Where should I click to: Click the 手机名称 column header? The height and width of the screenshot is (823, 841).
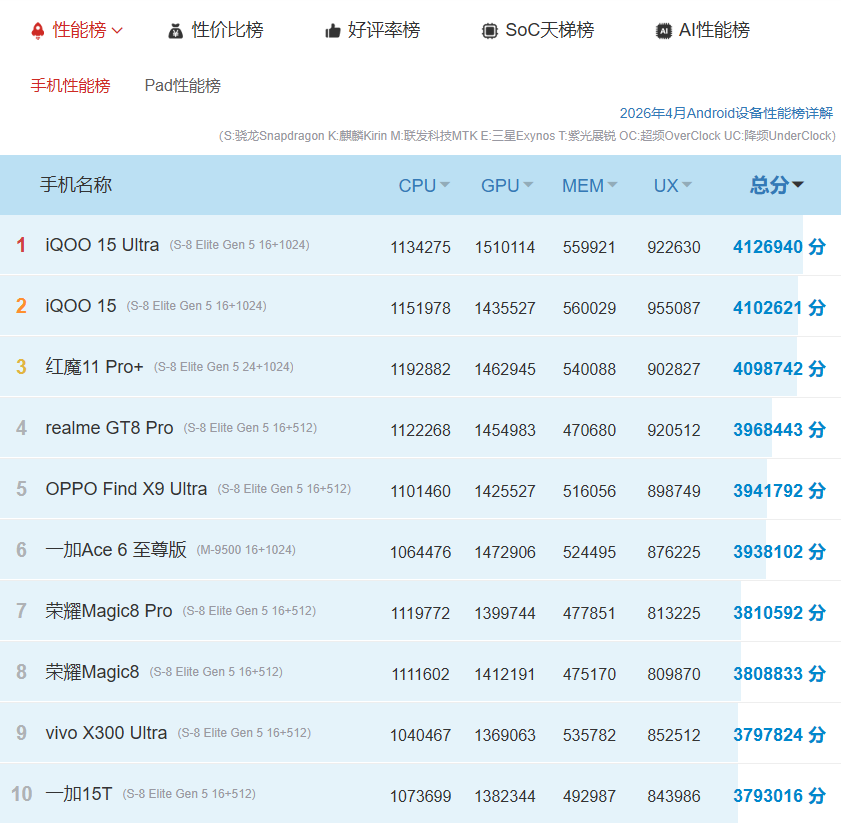coord(76,185)
